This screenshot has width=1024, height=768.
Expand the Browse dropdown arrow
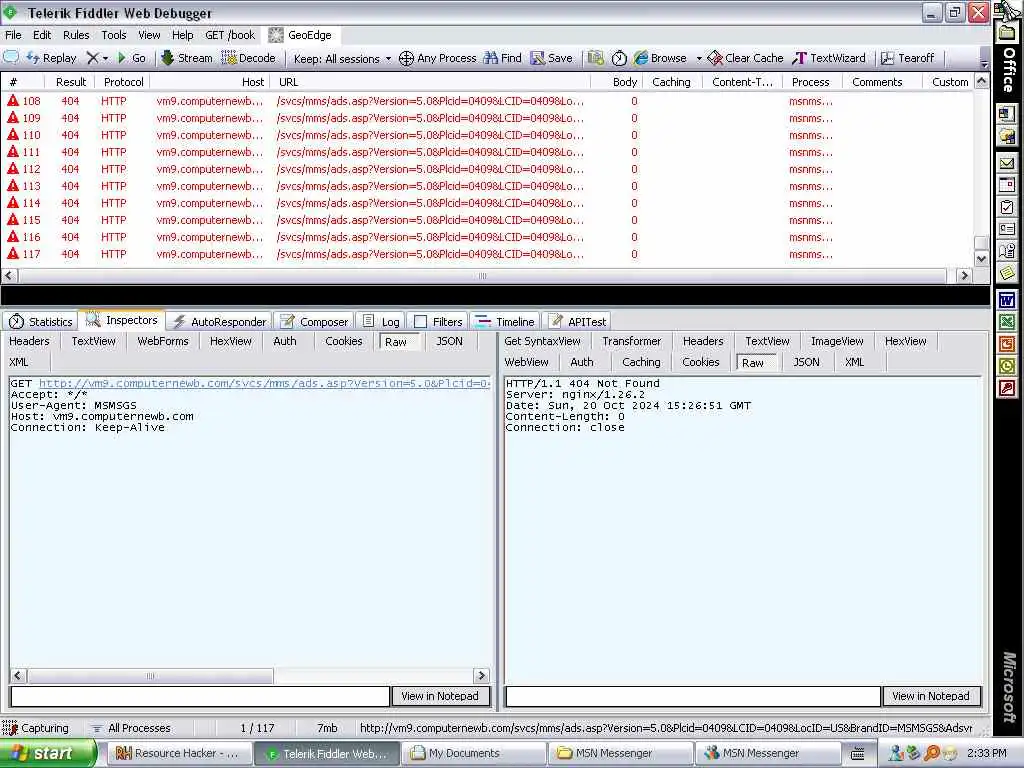coord(699,59)
